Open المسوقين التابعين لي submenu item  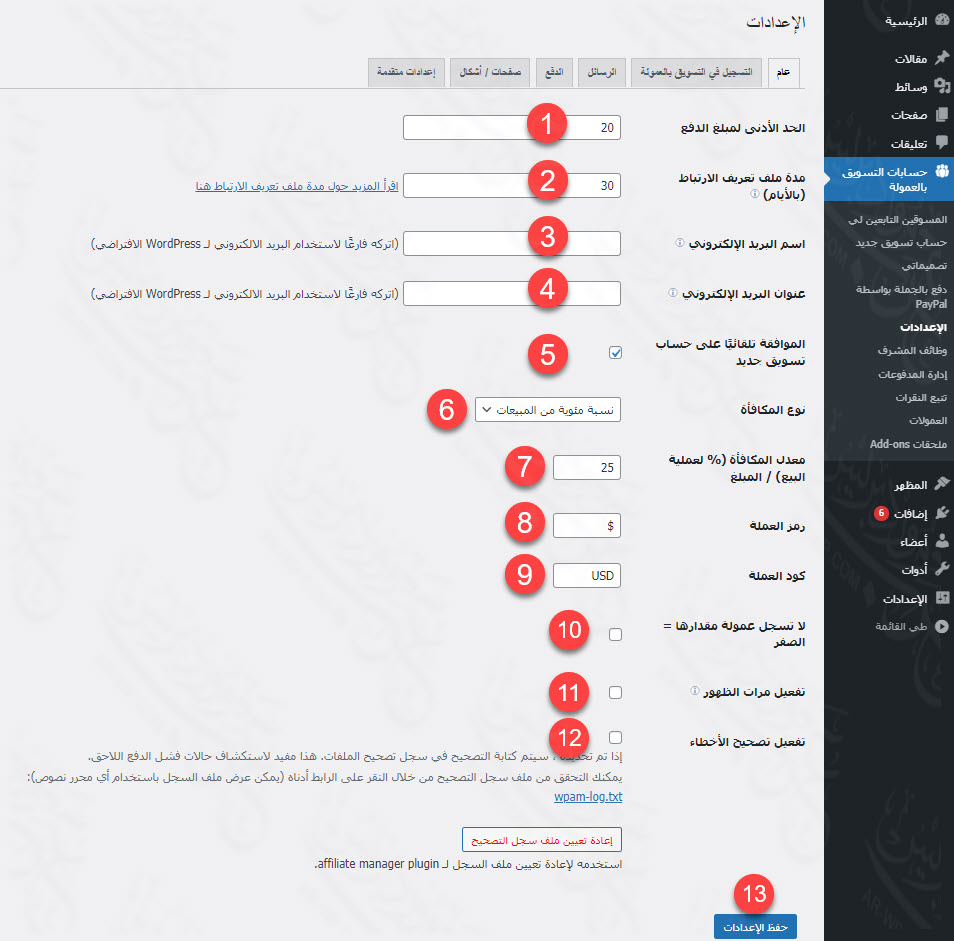tap(897, 220)
